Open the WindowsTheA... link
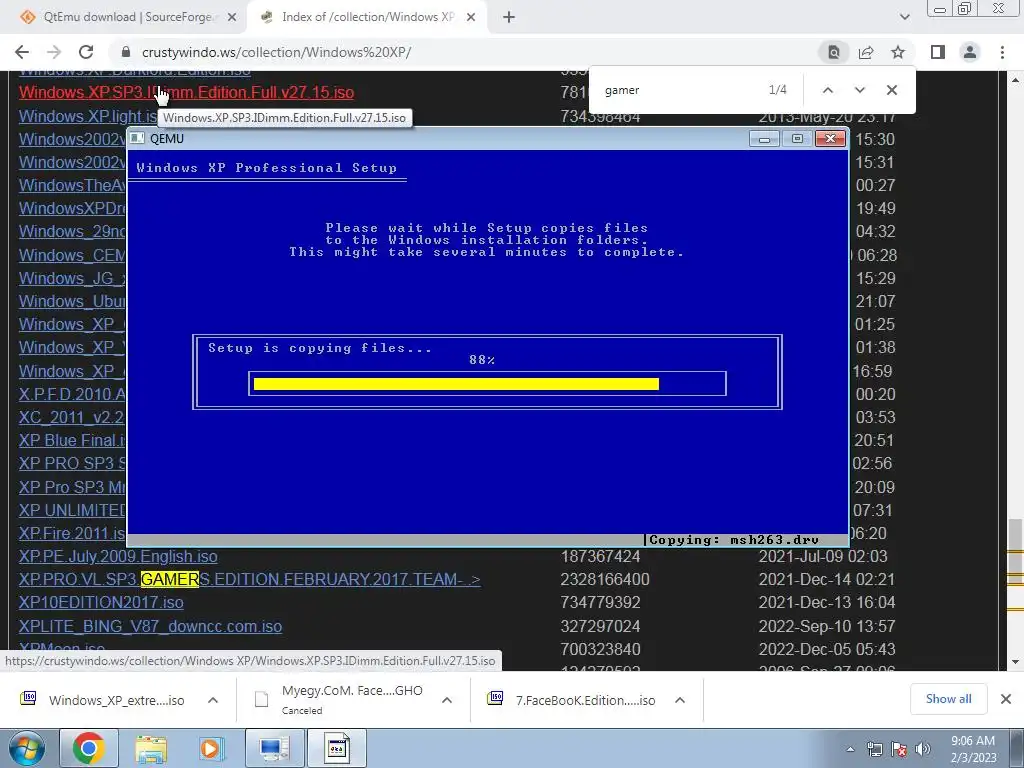1024x768 pixels. coord(72,185)
